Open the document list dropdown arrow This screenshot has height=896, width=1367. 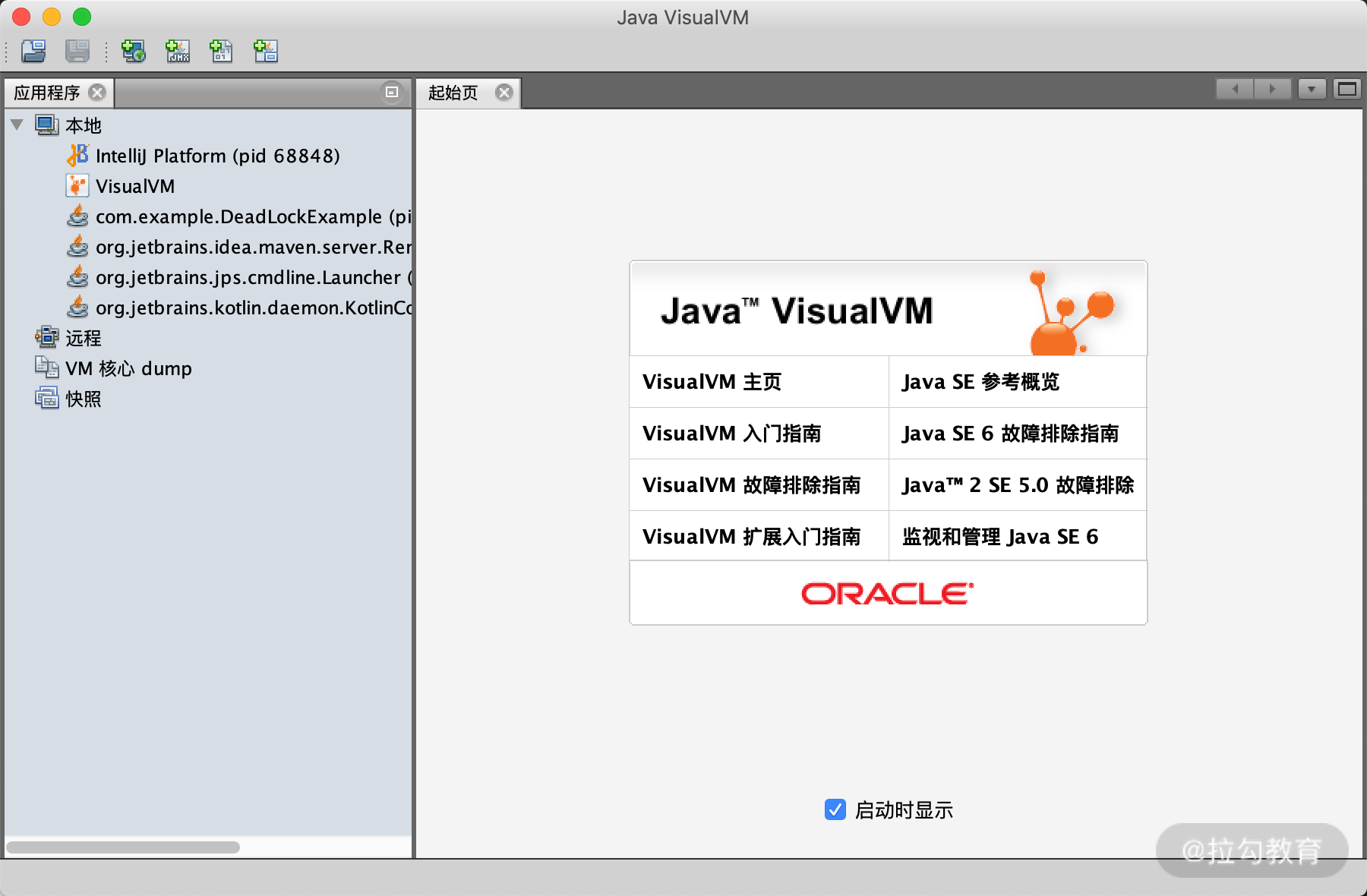point(1312,89)
